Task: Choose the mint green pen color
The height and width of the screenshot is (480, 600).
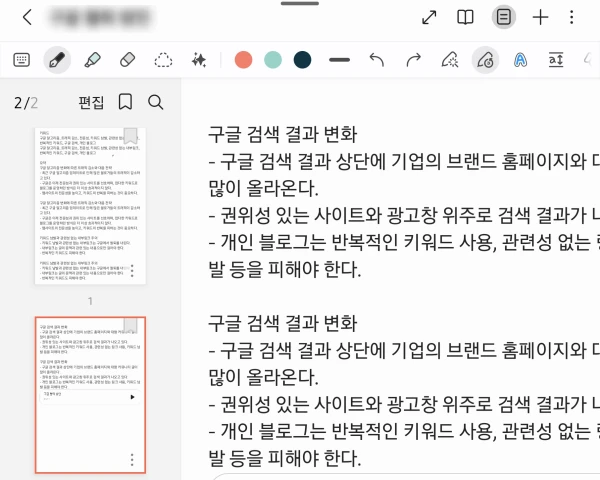Action: (273, 60)
